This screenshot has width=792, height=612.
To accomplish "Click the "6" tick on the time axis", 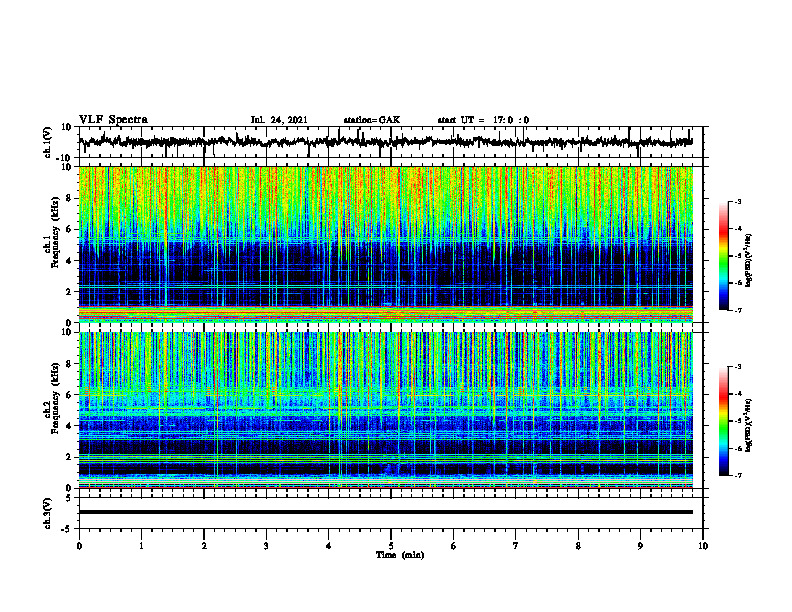I will point(454,546).
